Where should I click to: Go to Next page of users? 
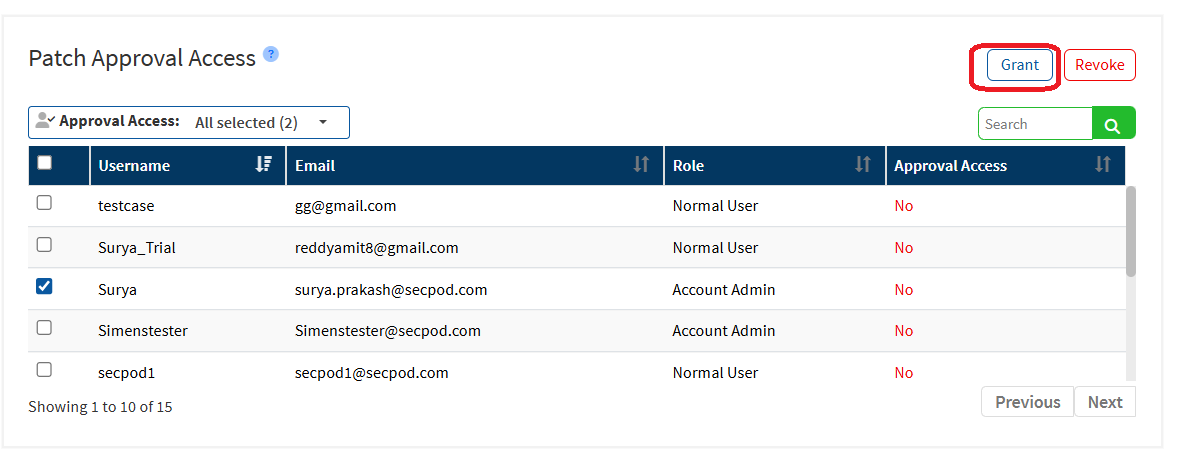click(x=1104, y=402)
